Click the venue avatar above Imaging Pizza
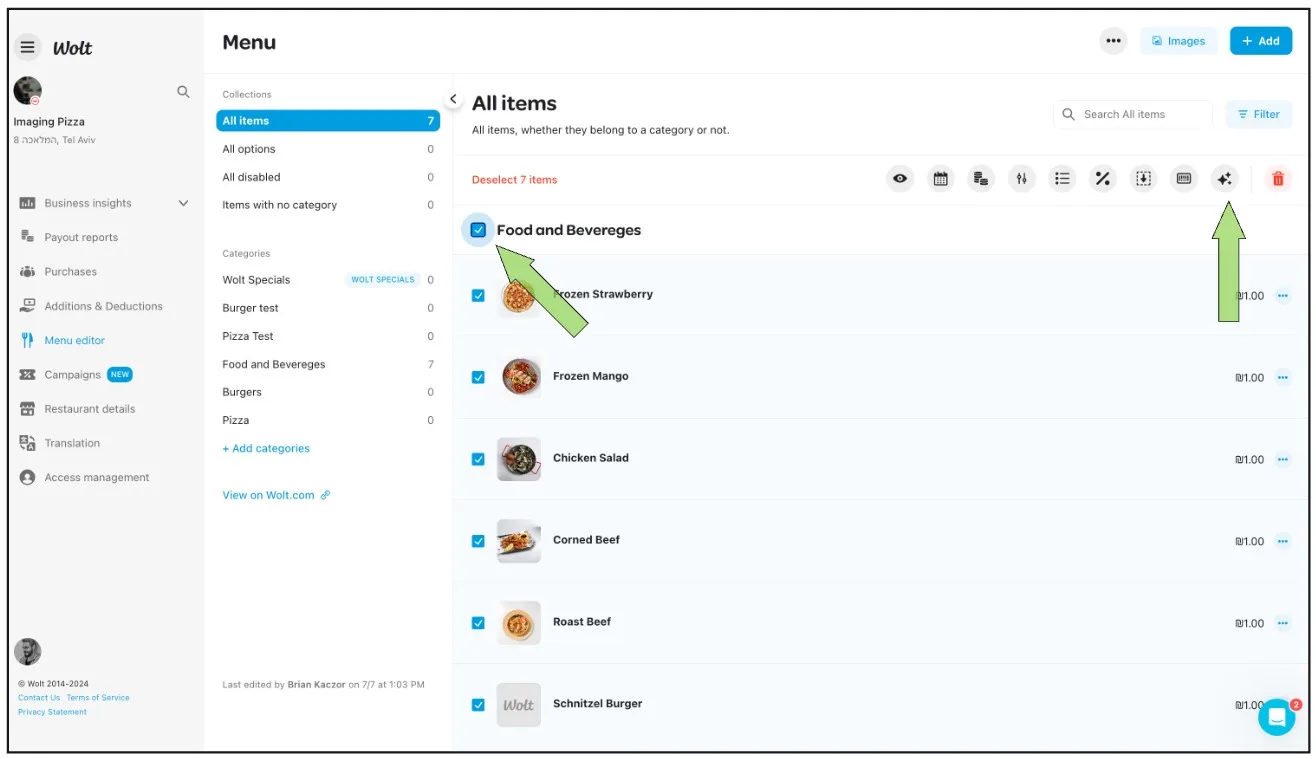This screenshot has height=759, width=1316. click(28, 91)
